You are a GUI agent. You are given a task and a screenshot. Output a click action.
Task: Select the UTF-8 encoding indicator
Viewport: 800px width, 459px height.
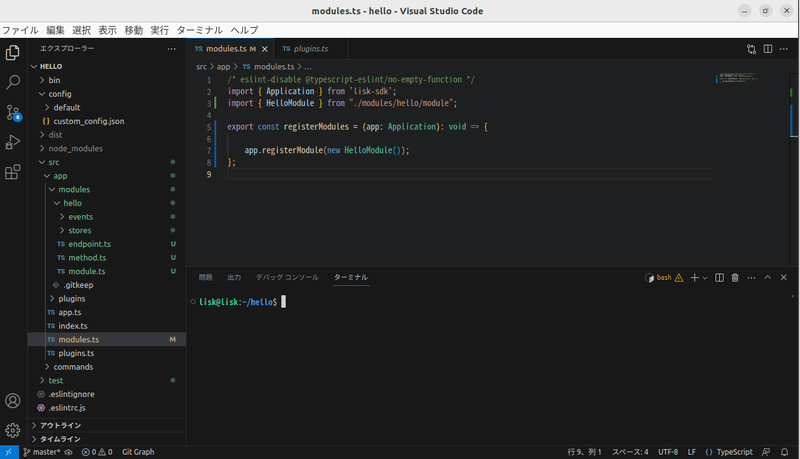click(x=668, y=452)
